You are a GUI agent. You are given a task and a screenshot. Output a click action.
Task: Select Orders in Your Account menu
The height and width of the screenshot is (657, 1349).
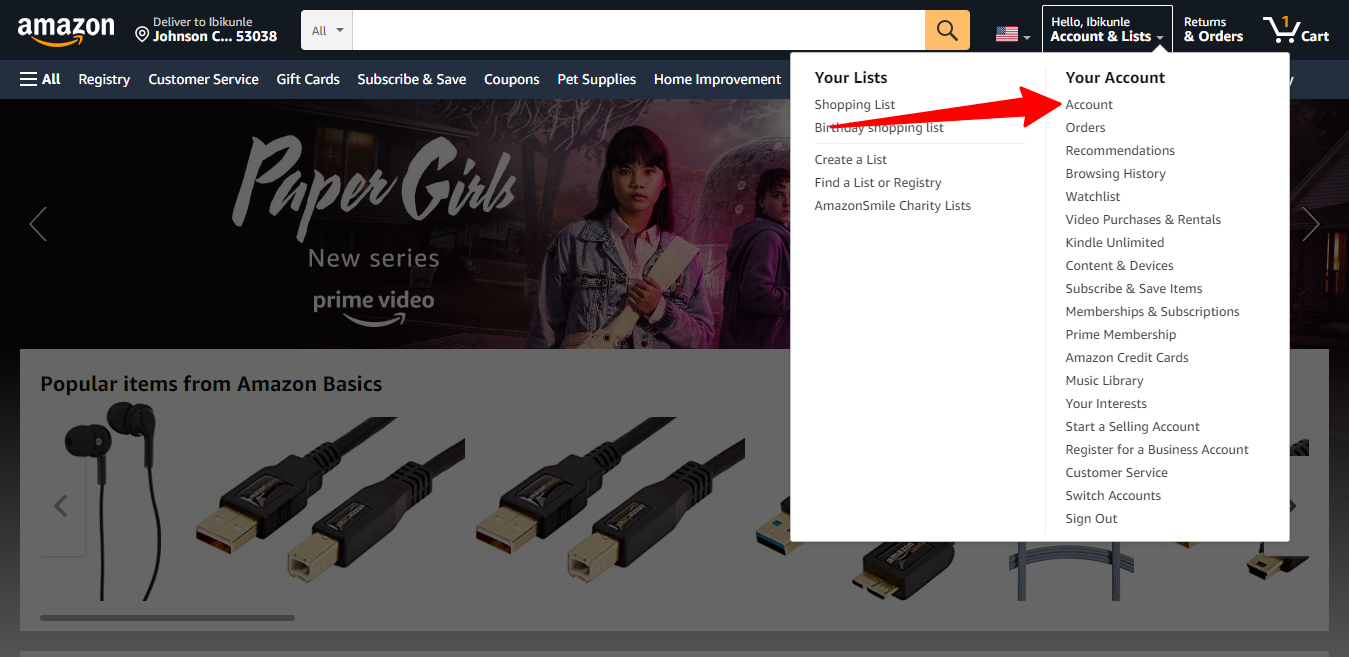[x=1085, y=128]
